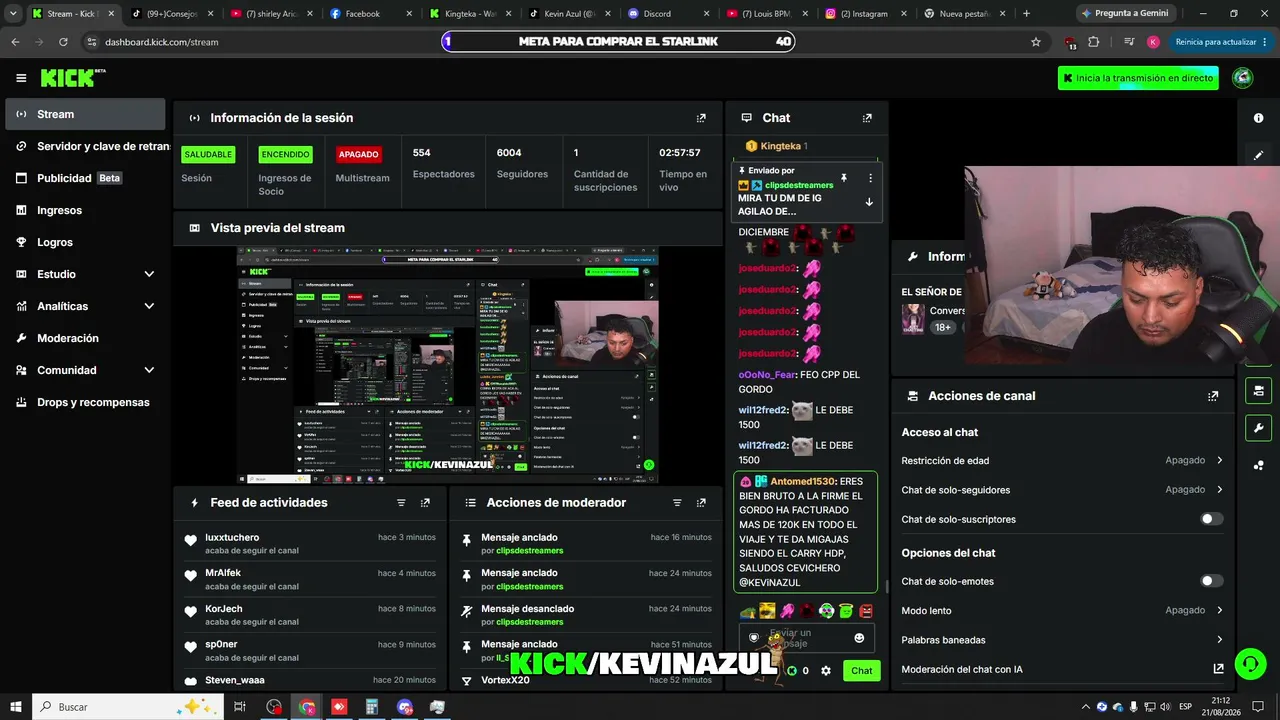
Task: Unpin the pinned chat message
Action: pos(844,178)
